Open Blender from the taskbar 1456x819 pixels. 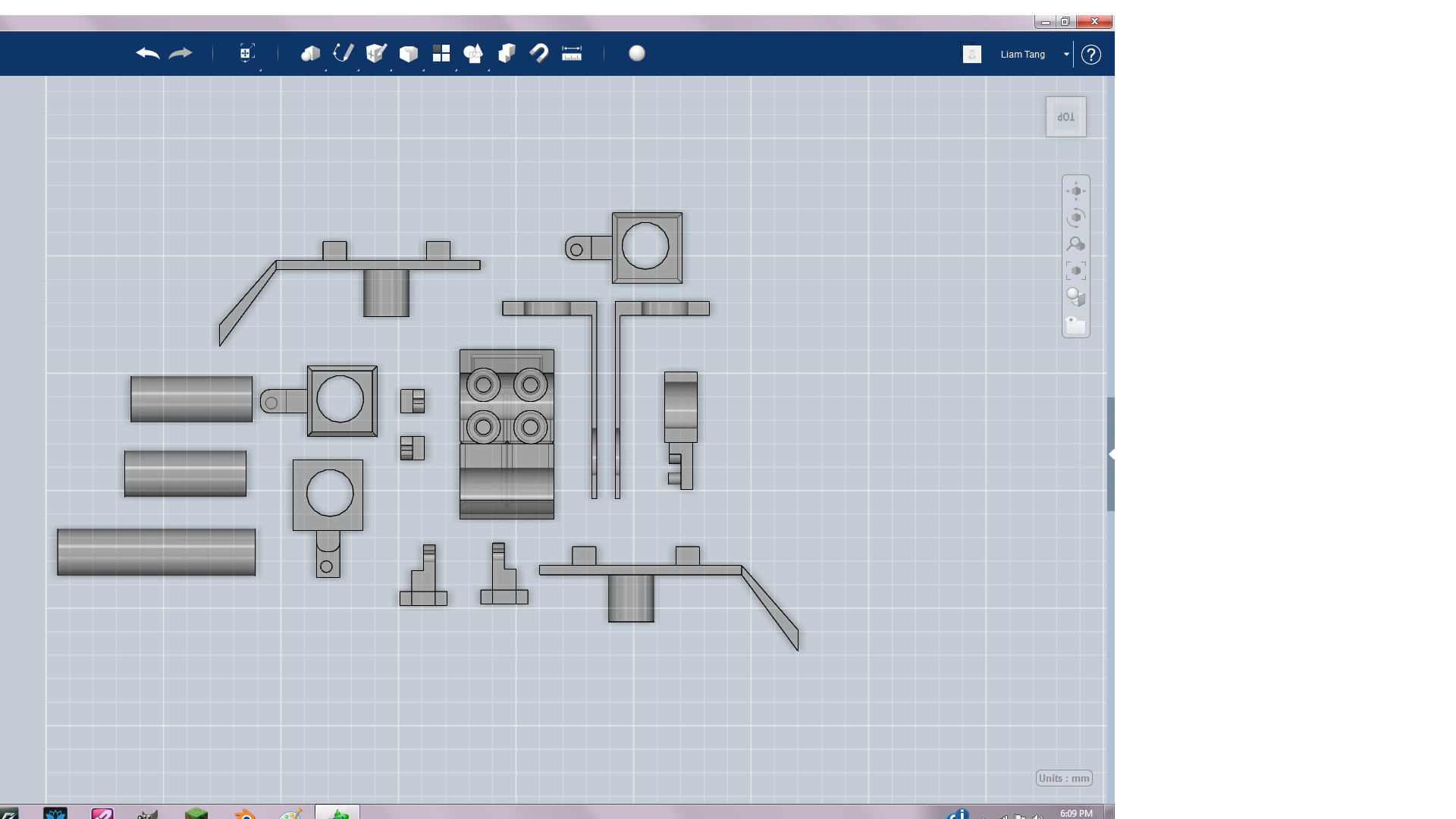[x=243, y=814]
